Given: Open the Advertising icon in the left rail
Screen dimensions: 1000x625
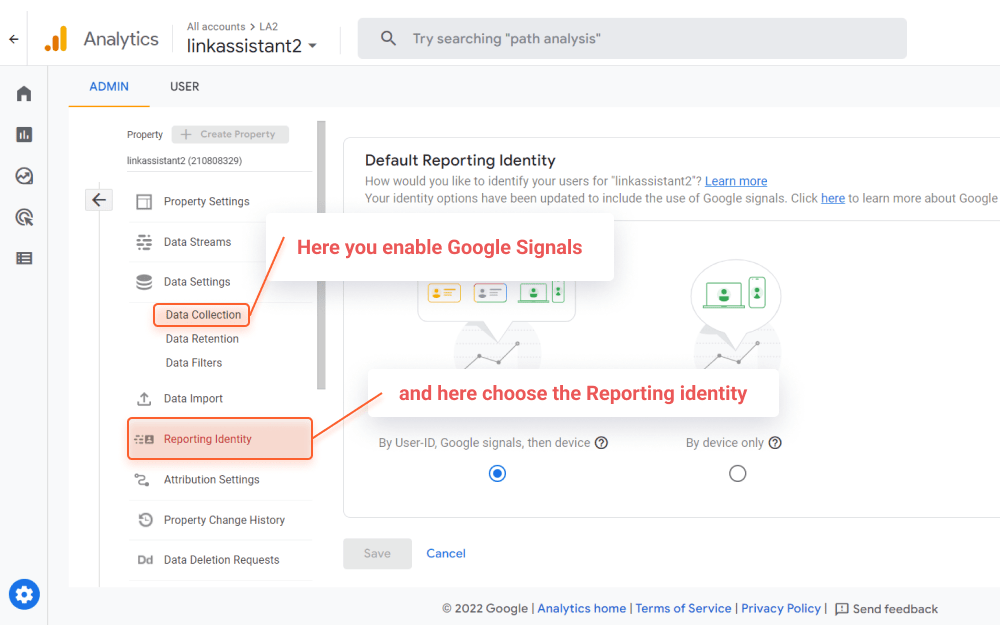Looking at the screenshot, I should [24, 217].
